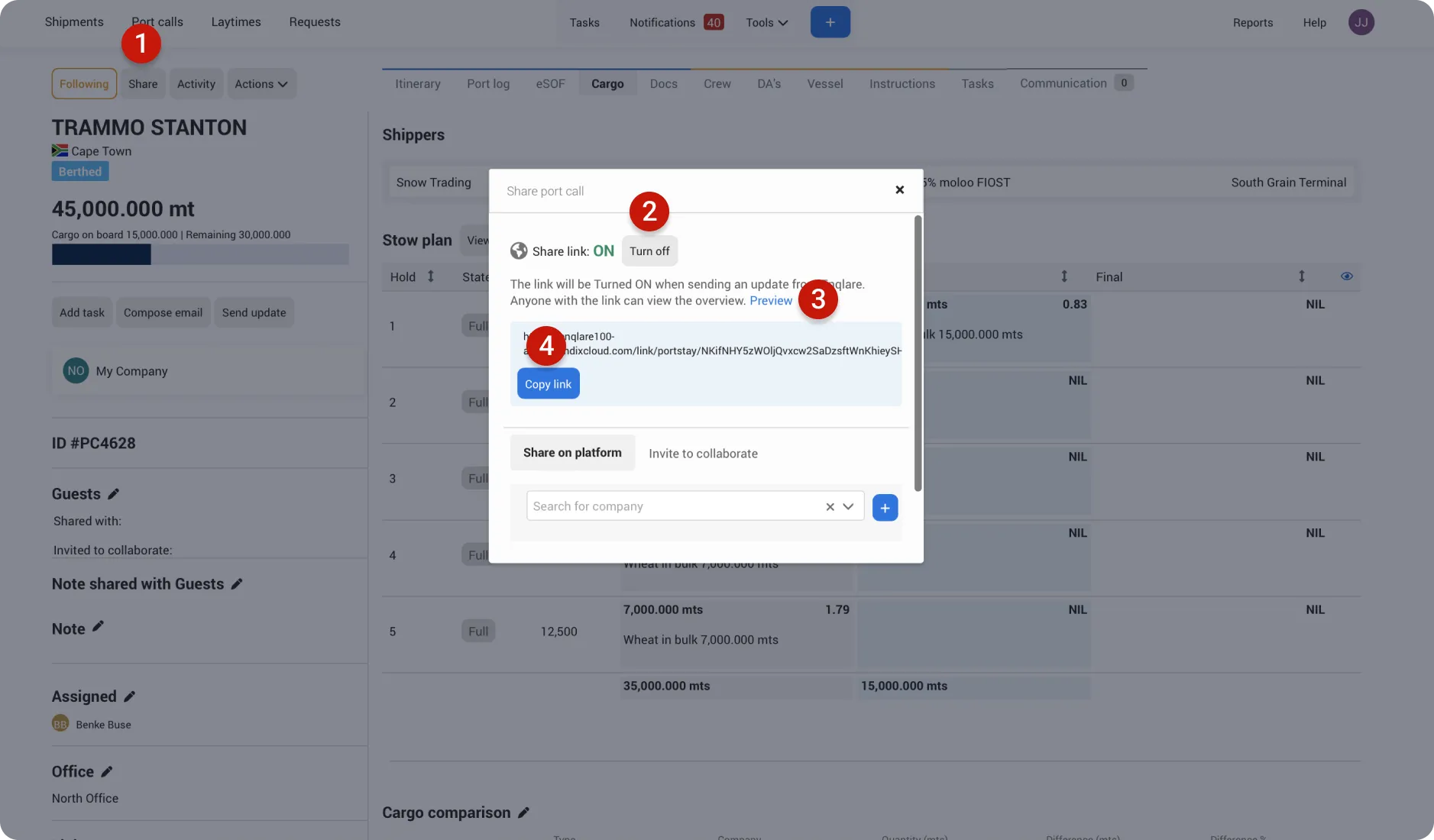Close the Share port call dialog
This screenshot has width=1434, height=840.
[899, 190]
